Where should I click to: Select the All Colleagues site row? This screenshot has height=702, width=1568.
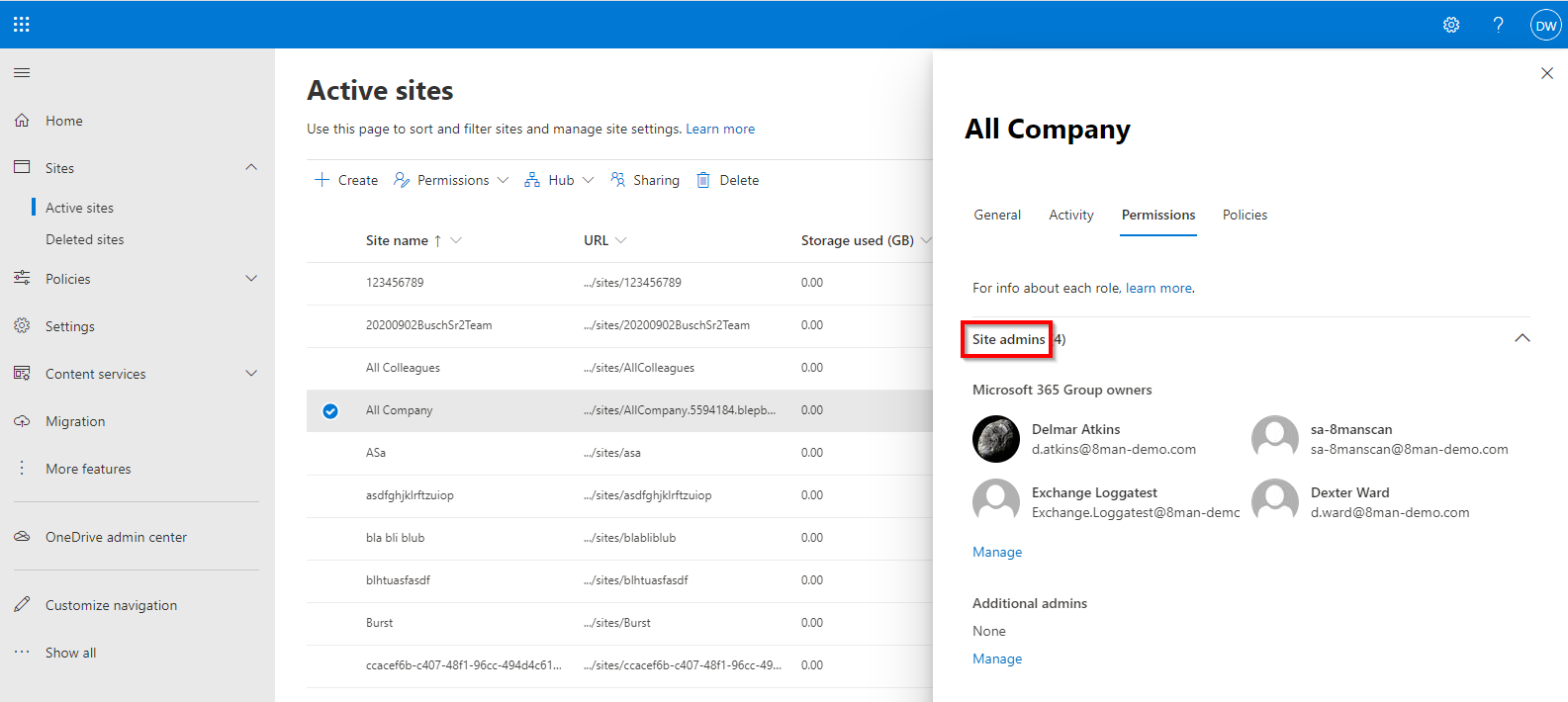pos(619,368)
